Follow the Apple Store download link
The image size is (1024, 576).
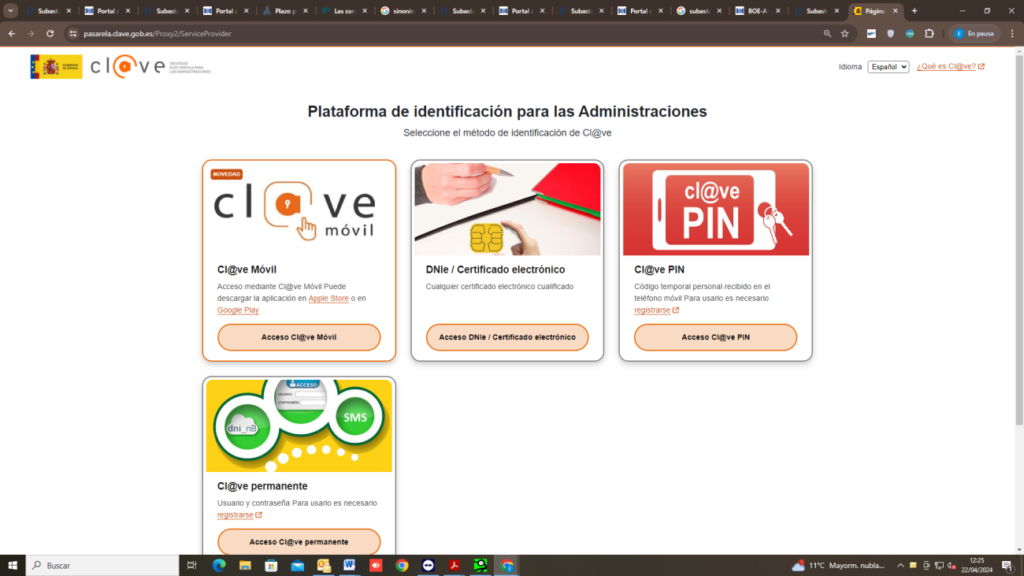click(329, 298)
